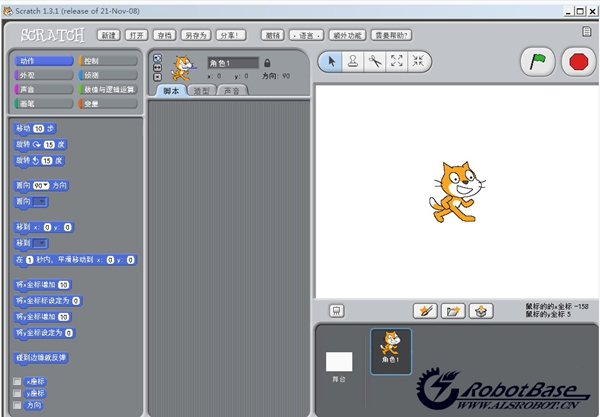Image resolution: width=600 pixels, height=417 pixels.
Task: Open the 语言 language menu
Action: coord(307,36)
